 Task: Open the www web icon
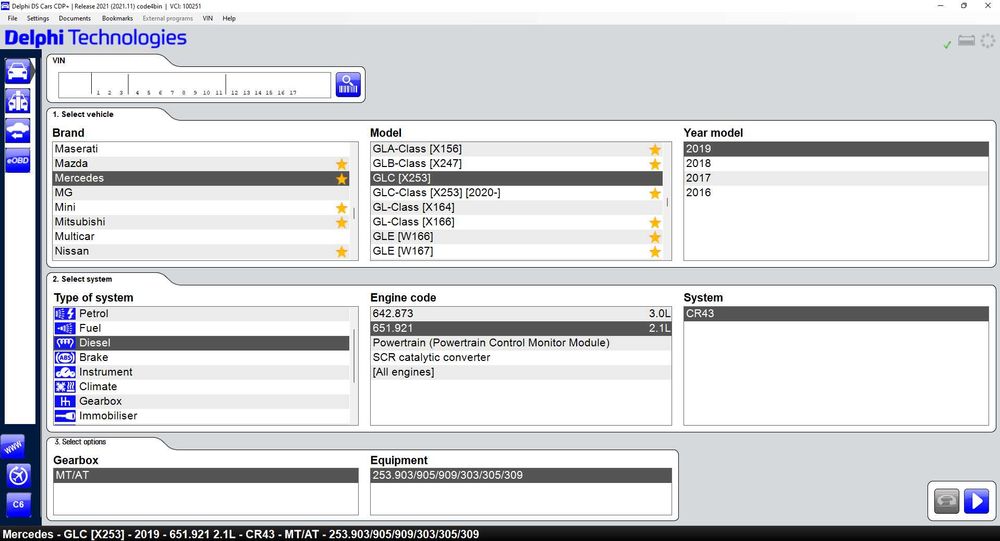tap(14, 447)
